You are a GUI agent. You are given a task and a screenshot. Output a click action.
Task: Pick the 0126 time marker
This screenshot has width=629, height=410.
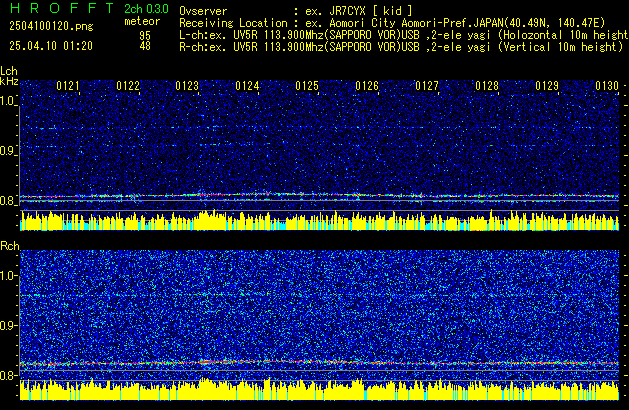367,86
